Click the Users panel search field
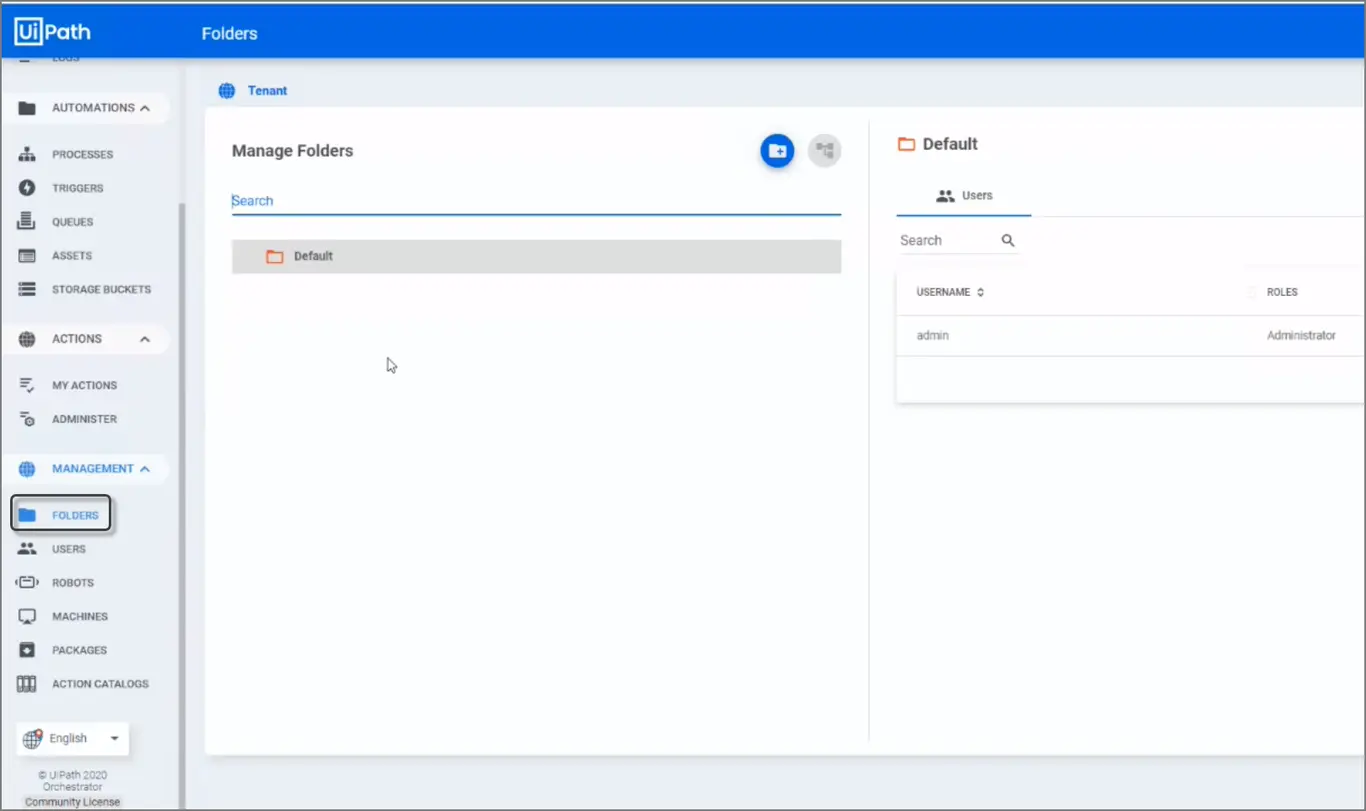The width and height of the screenshot is (1366, 811). [x=947, y=241]
